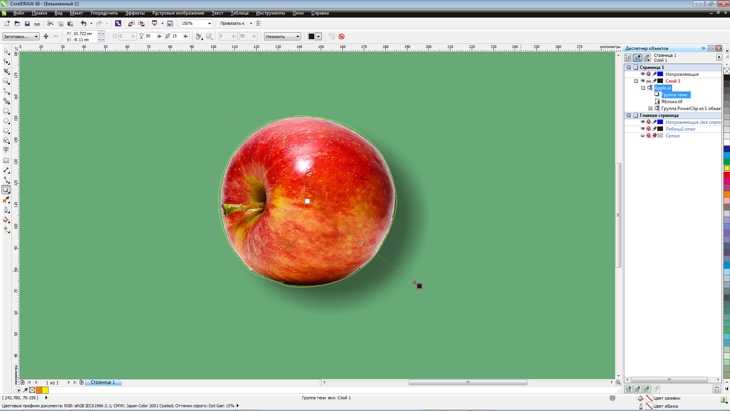Toggle the printer icon of Слой 1
Screen dimensions: 730x411
click(x=649, y=81)
